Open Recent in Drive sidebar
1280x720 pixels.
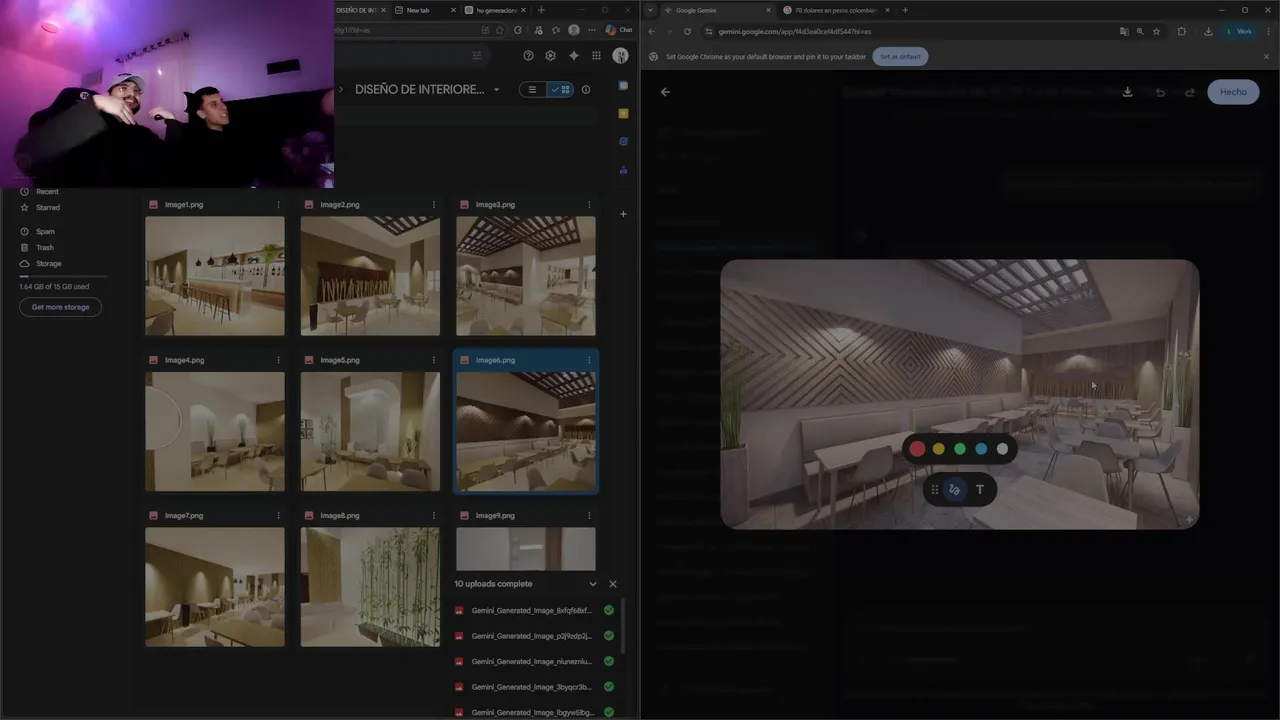point(47,191)
